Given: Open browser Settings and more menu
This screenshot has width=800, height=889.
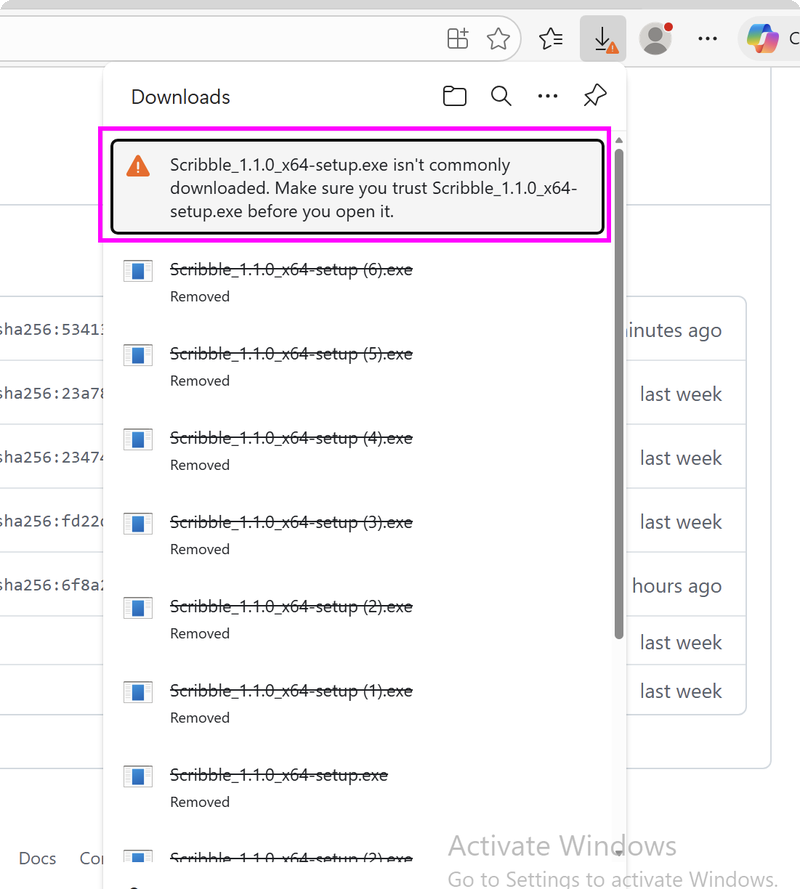Looking at the screenshot, I should click(708, 39).
